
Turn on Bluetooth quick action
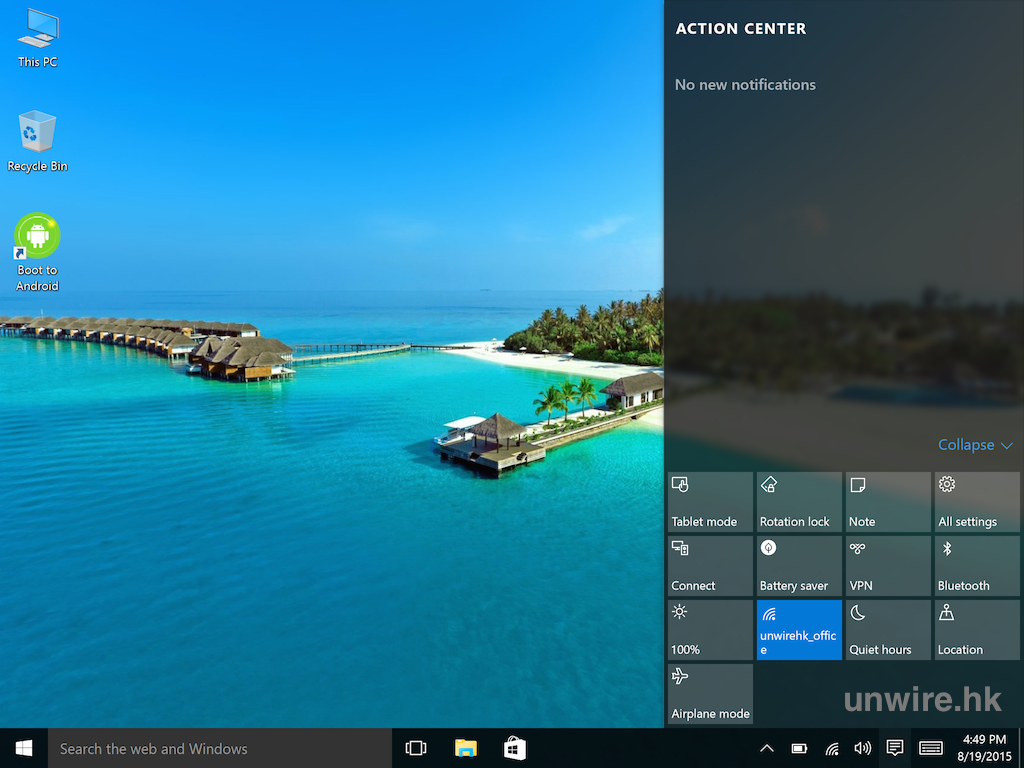(977, 566)
